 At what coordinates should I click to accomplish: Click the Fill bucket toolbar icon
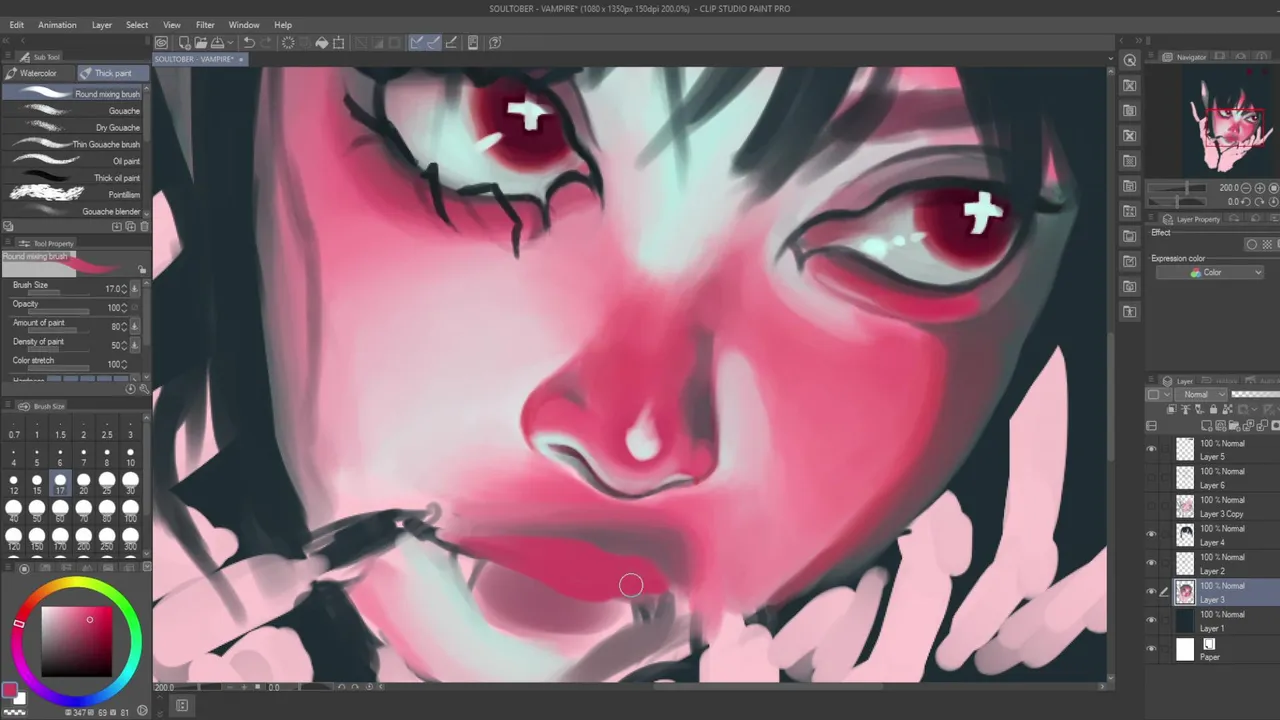(322, 43)
